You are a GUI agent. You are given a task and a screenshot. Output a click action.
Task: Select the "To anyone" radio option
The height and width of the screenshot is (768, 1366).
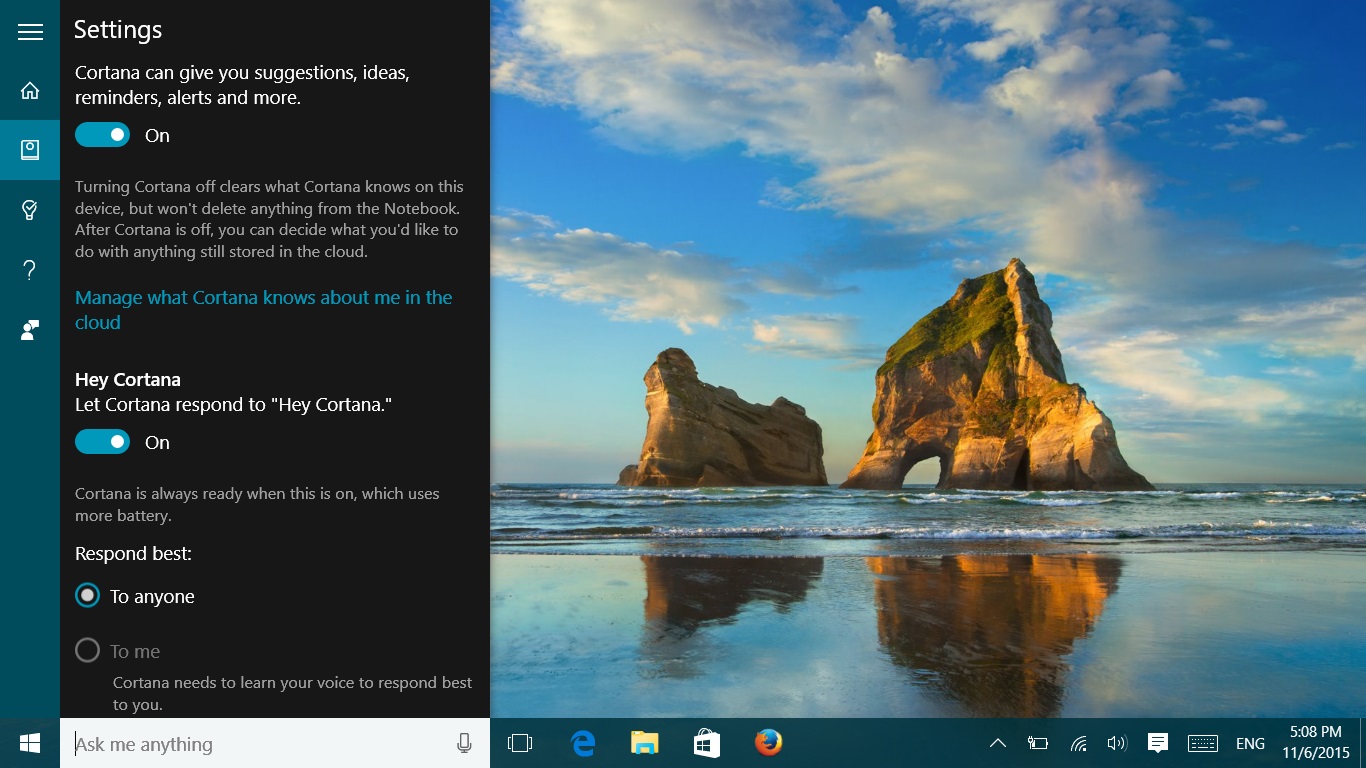click(88, 596)
